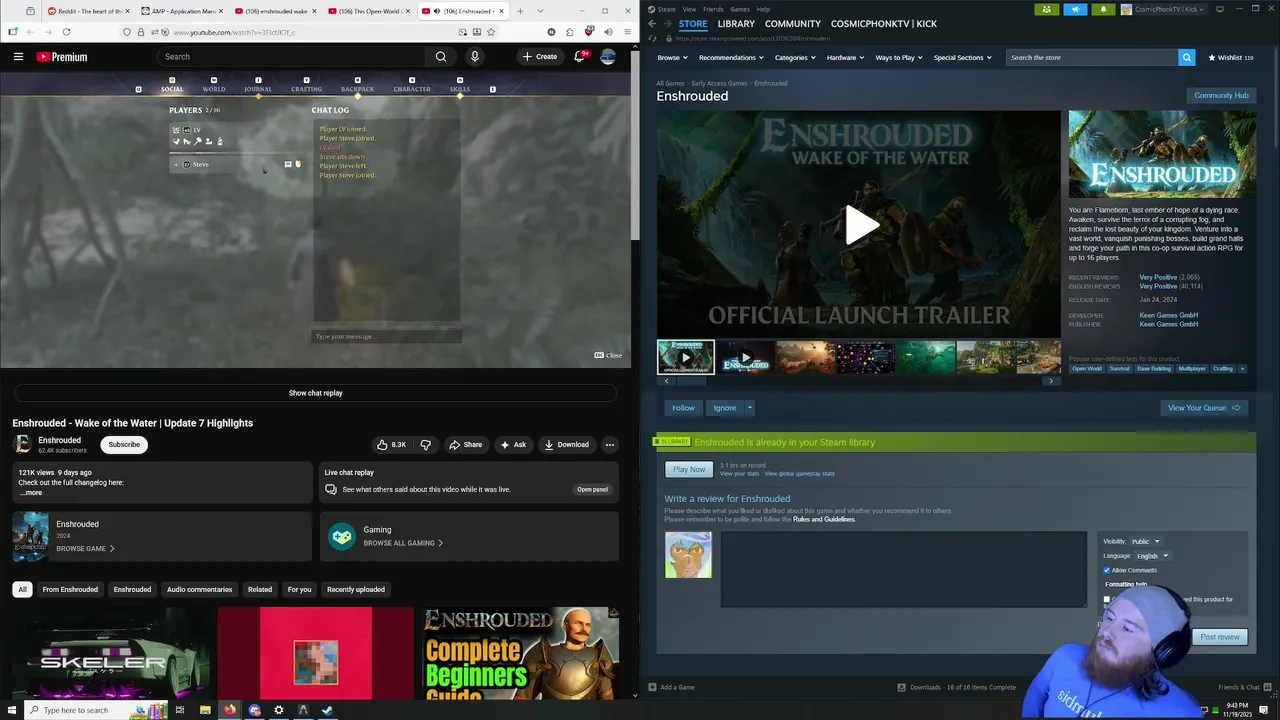
Task: Open Firefox application menu
Action: point(625,32)
